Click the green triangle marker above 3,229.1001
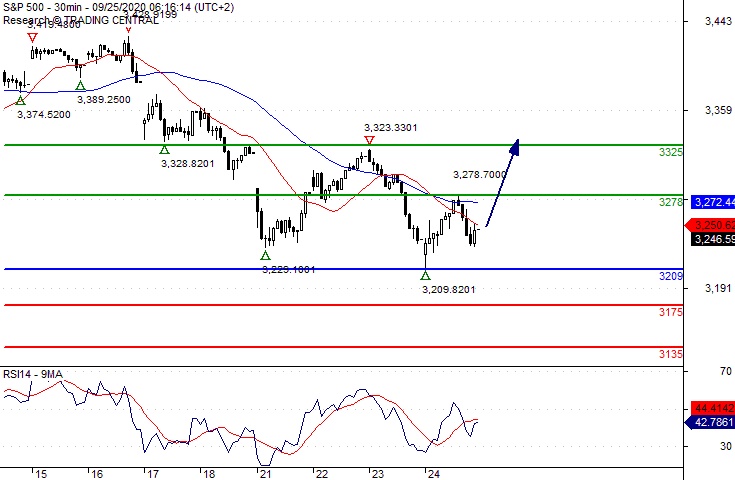This screenshot has height=480, width=735. click(x=265, y=255)
